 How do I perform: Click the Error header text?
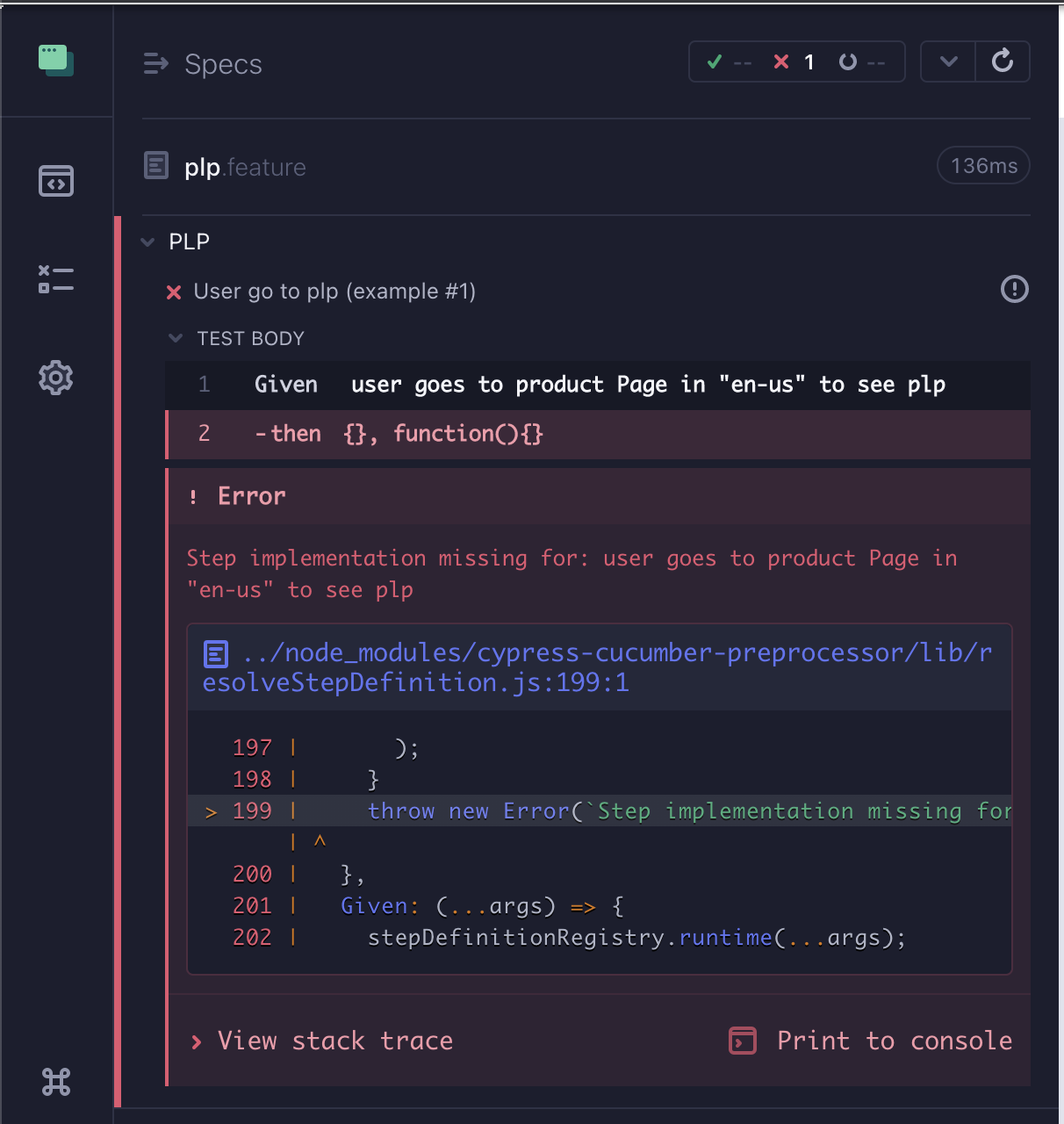[252, 496]
